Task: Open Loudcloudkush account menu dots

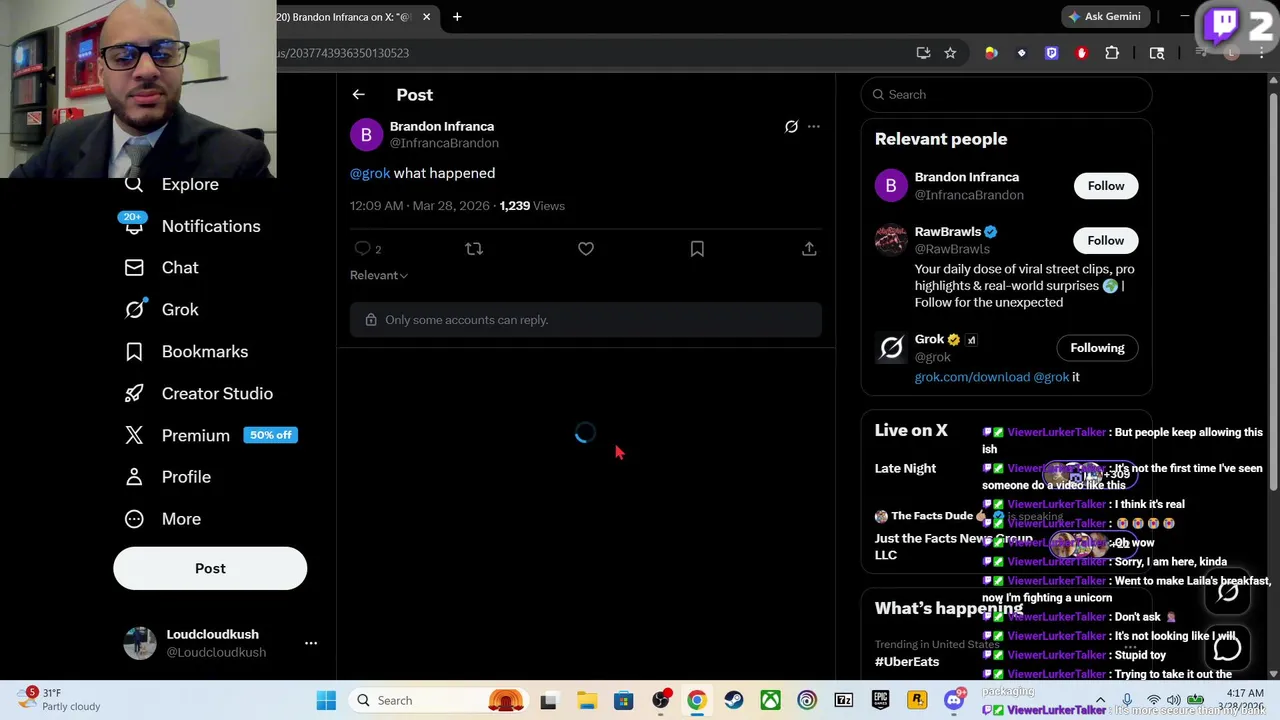Action: pos(311,643)
